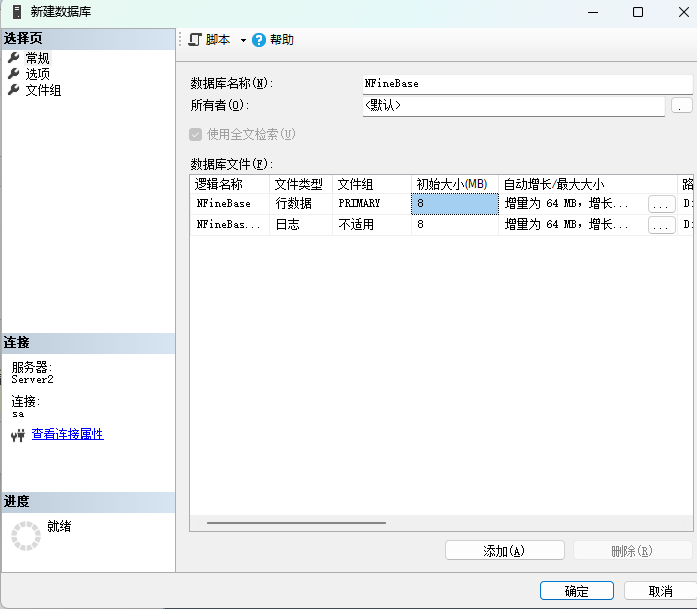
Task: Click the 文件组 column header
Action: click(x=372, y=184)
